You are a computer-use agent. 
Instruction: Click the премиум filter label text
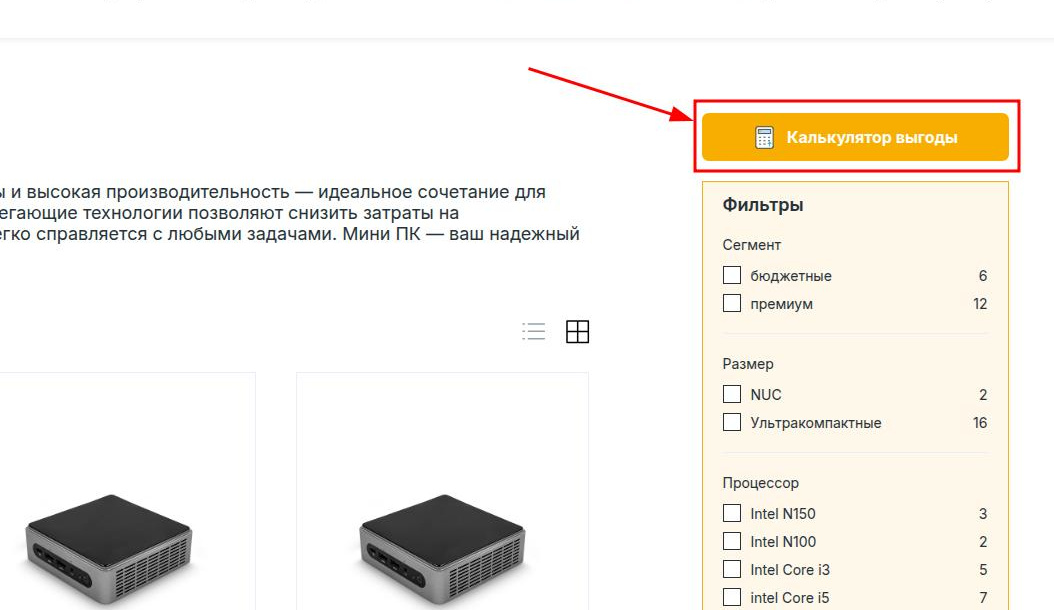pos(781,304)
